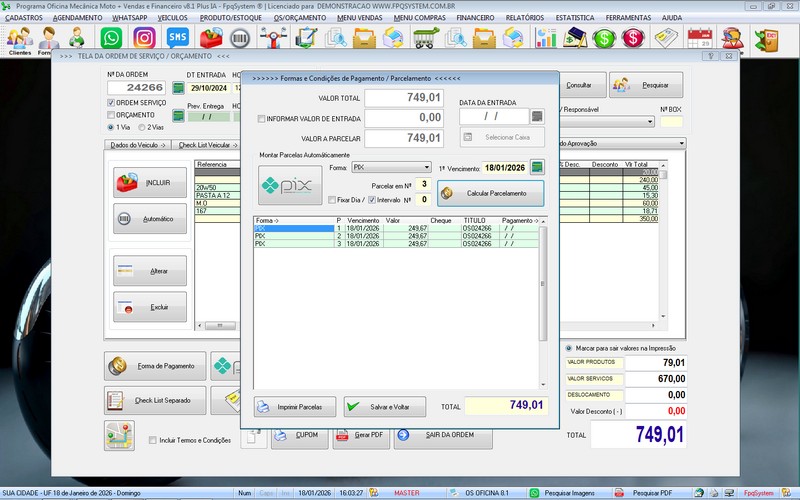Image resolution: width=800 pixels, height=500 pixels.
Task: Open calendar next to 1º Vencimento date
Action: (x=537, y=167)
